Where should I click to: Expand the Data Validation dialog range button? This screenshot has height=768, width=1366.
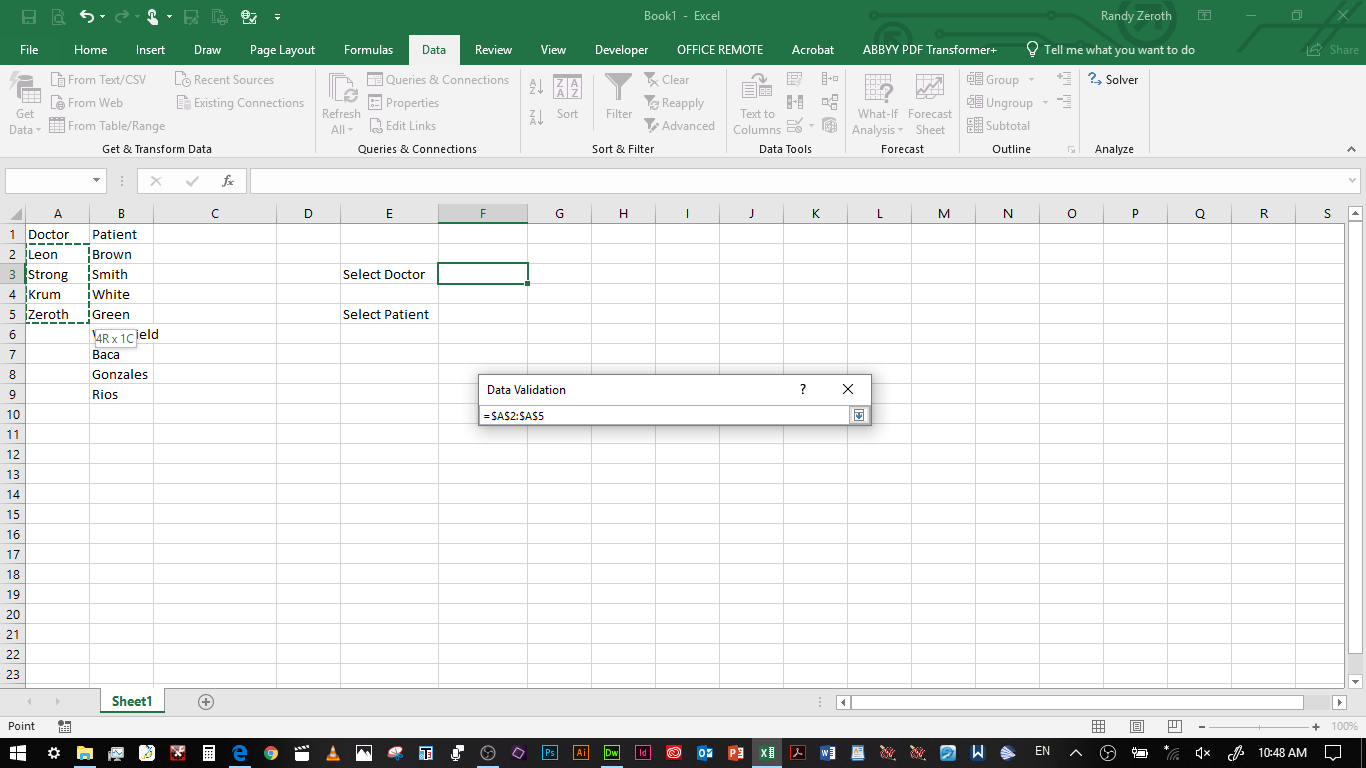point(858,415)
